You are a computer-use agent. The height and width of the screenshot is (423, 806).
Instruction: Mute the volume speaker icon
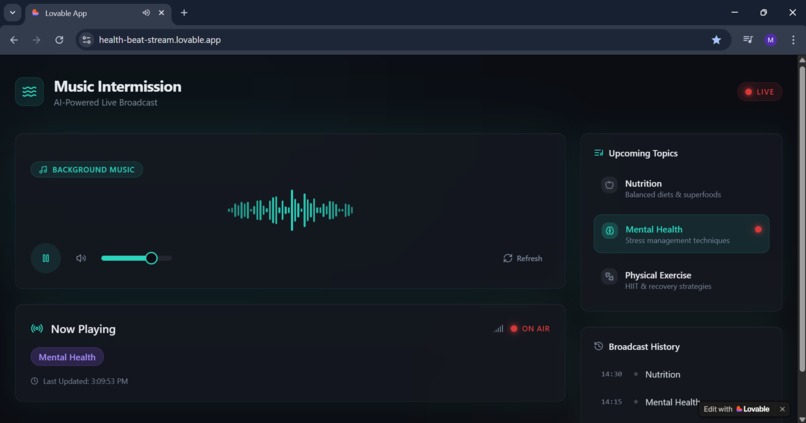pos(81,258)
